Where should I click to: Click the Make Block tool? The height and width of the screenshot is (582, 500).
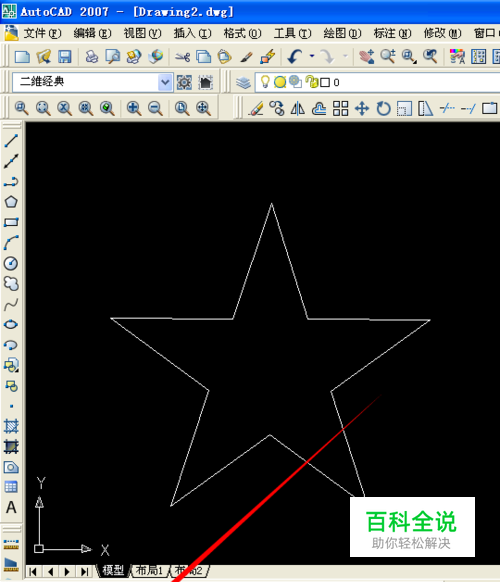(11, 386)
